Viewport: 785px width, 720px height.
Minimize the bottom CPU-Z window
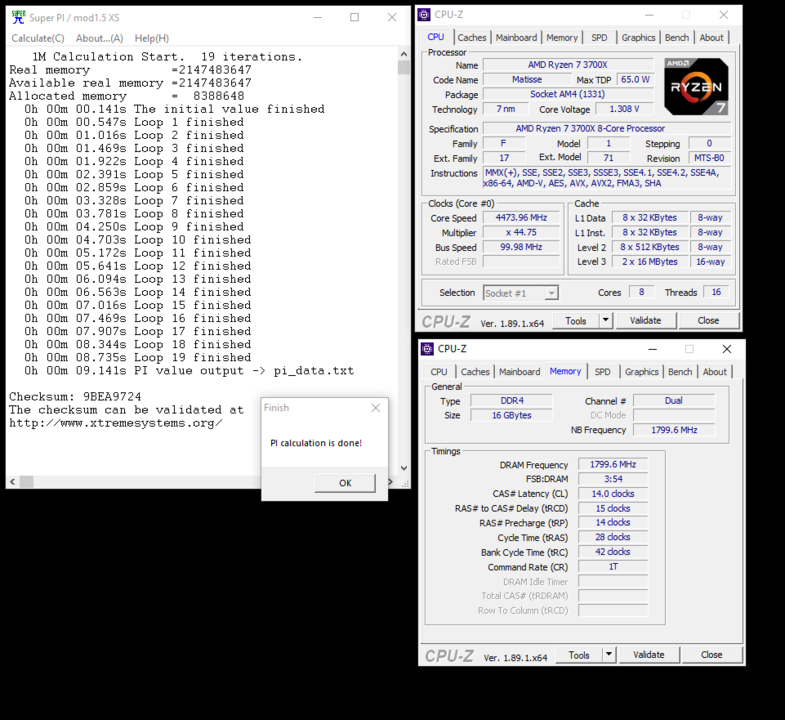[x=652, y=349]
